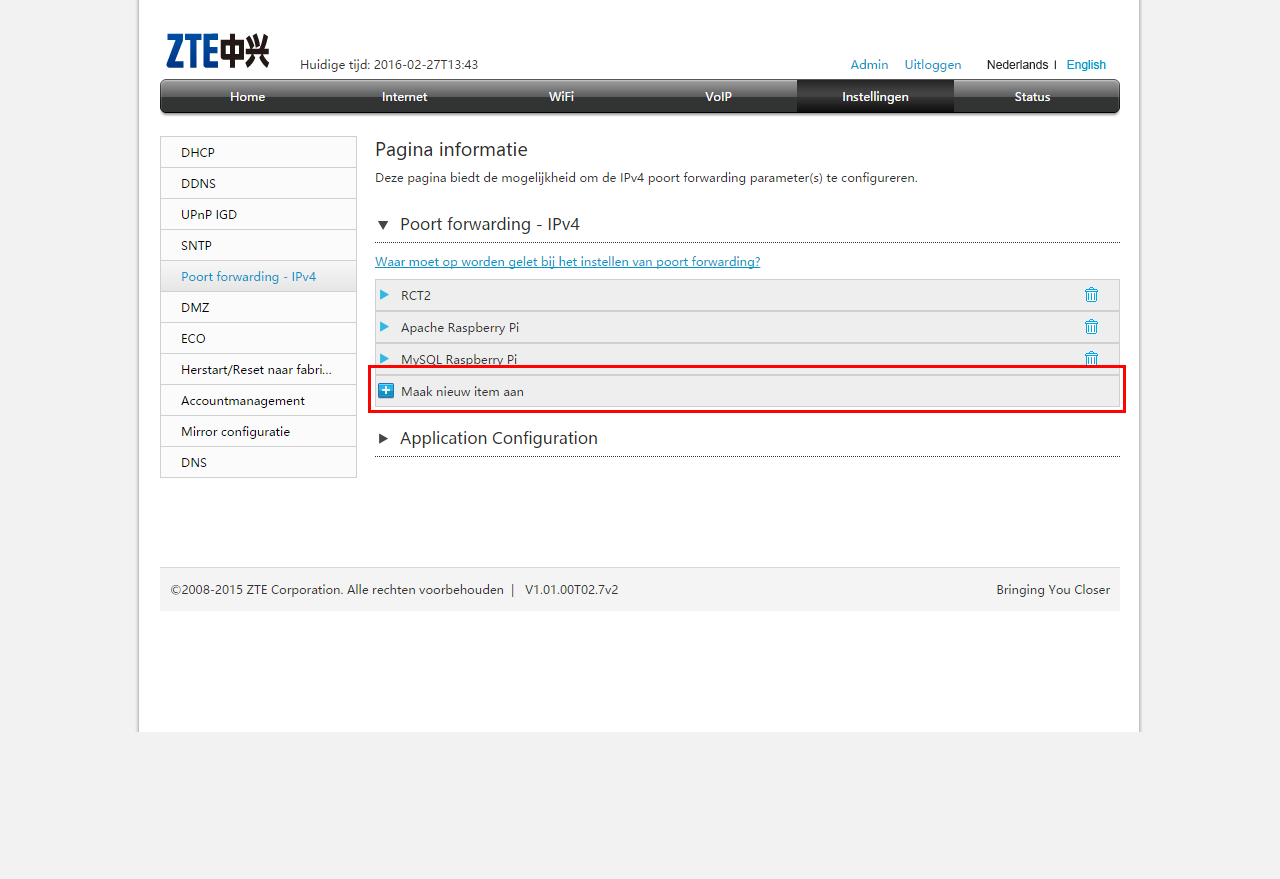The width and height of the screenshot is (1280, 879).
Task: Open the Home tab
Action: (247, 97)
